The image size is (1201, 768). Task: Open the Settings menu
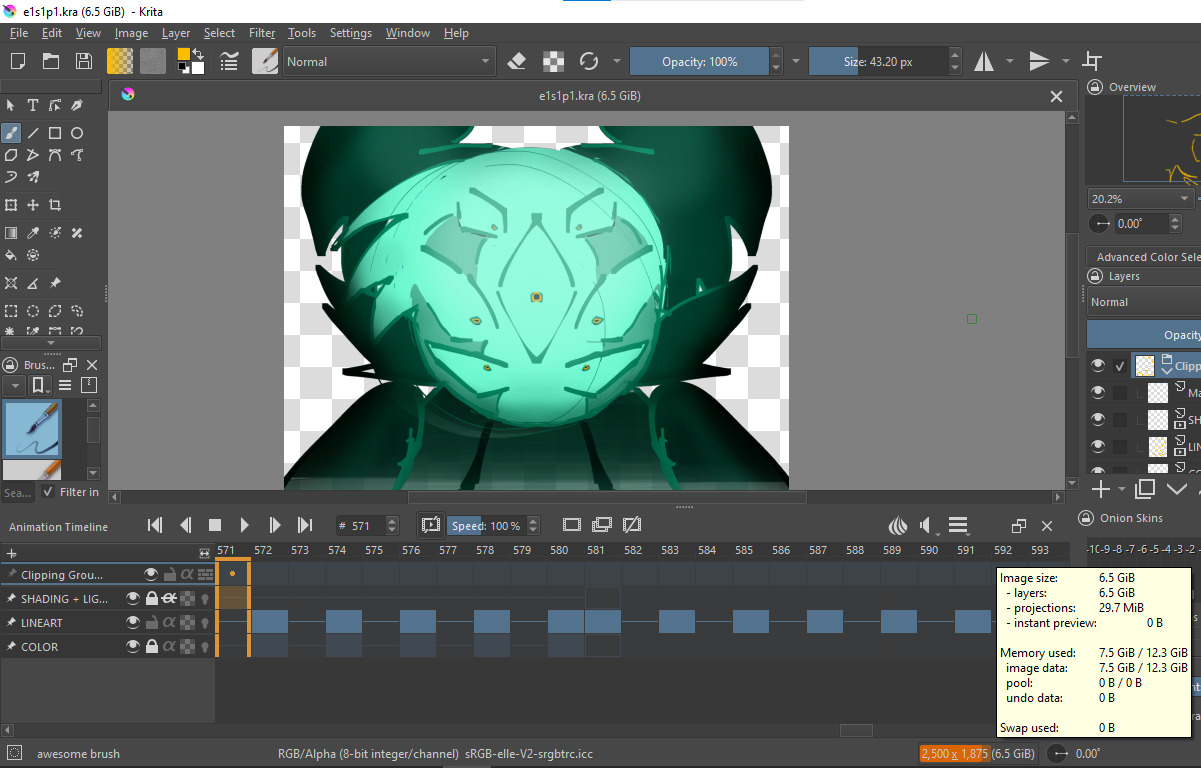point(350,33)
